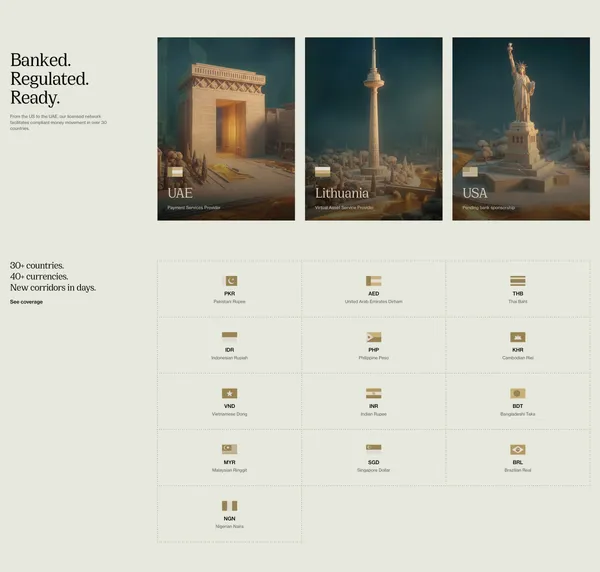
Task: Click the PKR currency code
Action: pyautogui.click(x=230, y=294)
